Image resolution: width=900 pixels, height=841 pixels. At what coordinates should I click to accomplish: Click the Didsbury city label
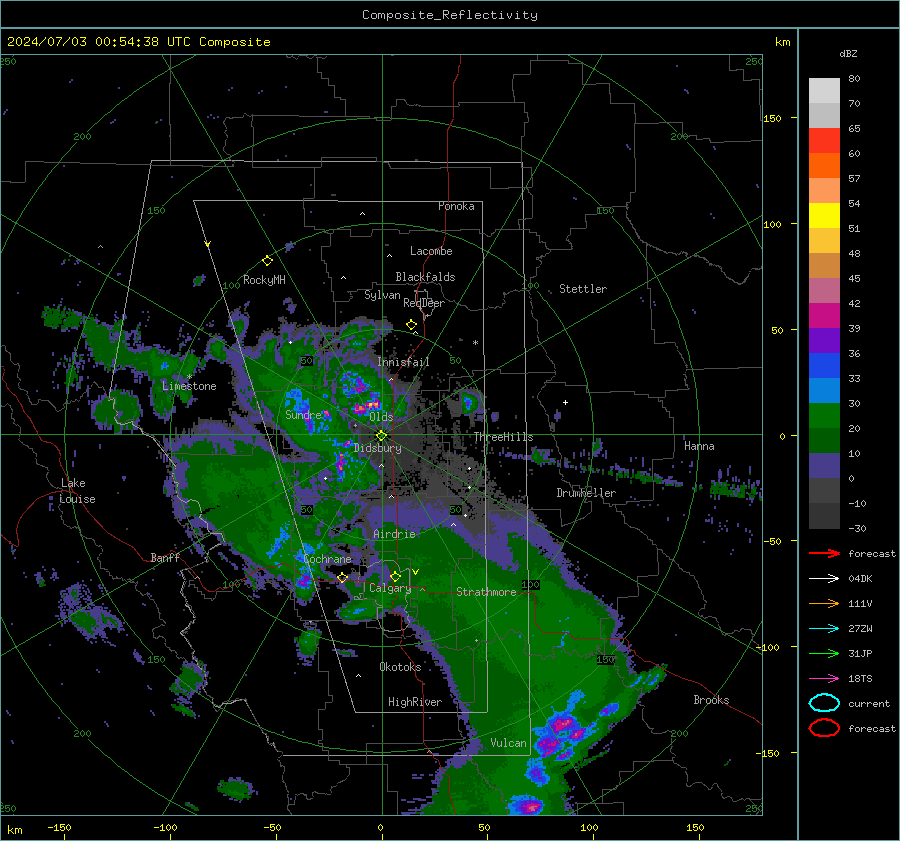click(378, 448)
